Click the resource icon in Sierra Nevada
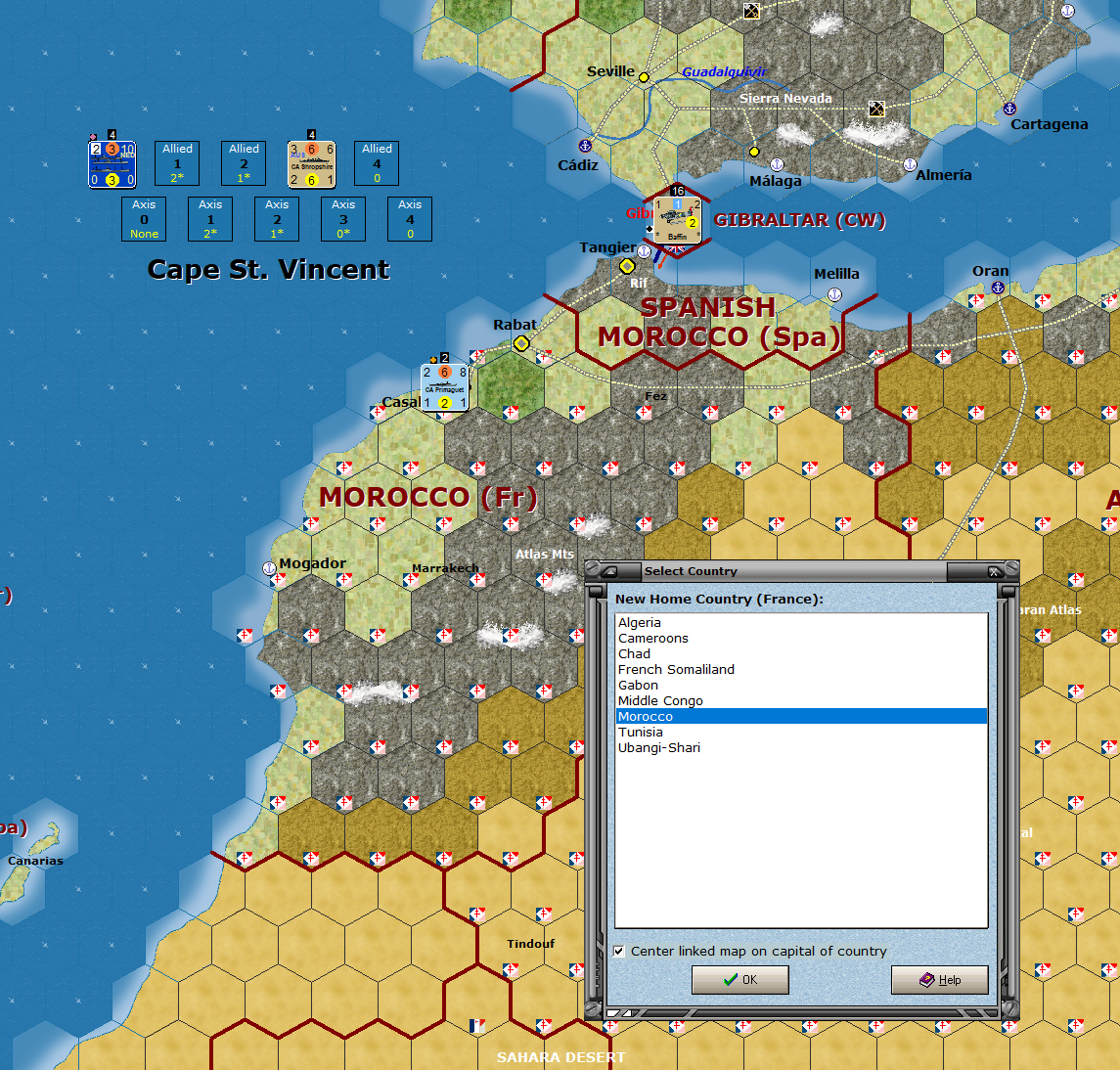The image size is (1120, 1070). (x=876, y=109)
